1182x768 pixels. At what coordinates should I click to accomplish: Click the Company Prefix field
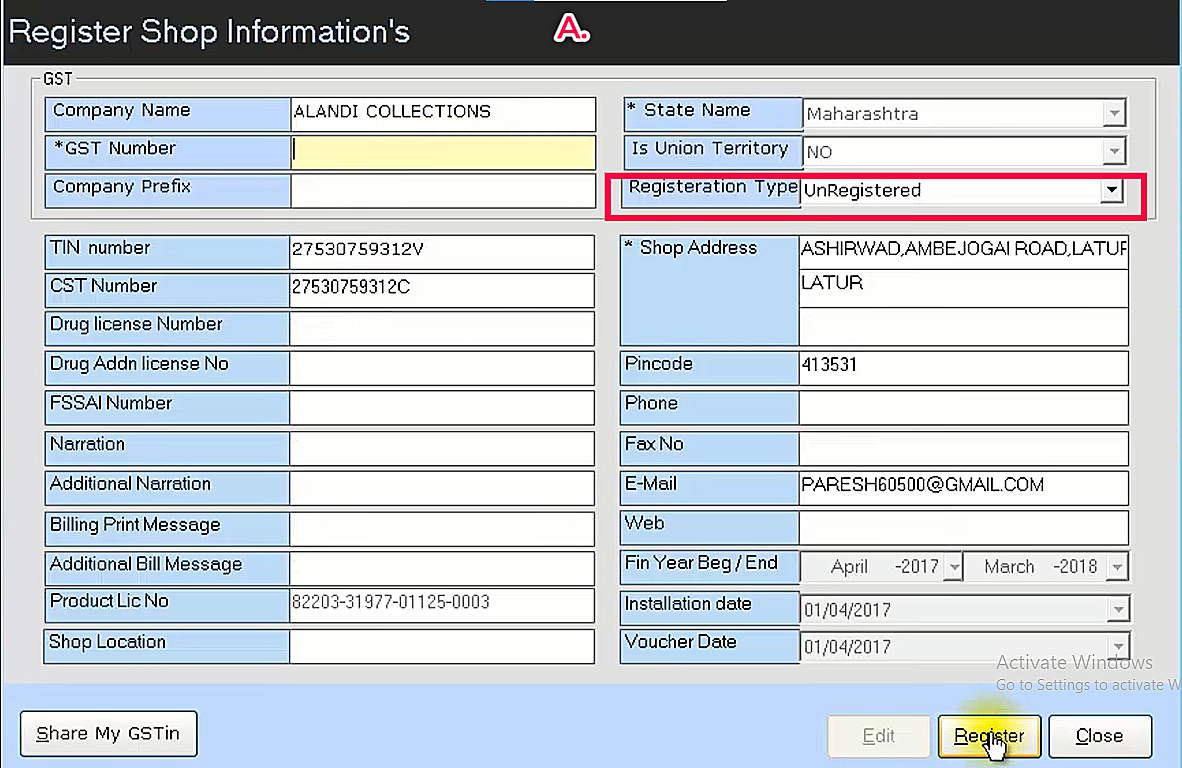pyautogui.click(x=442, y=191)
